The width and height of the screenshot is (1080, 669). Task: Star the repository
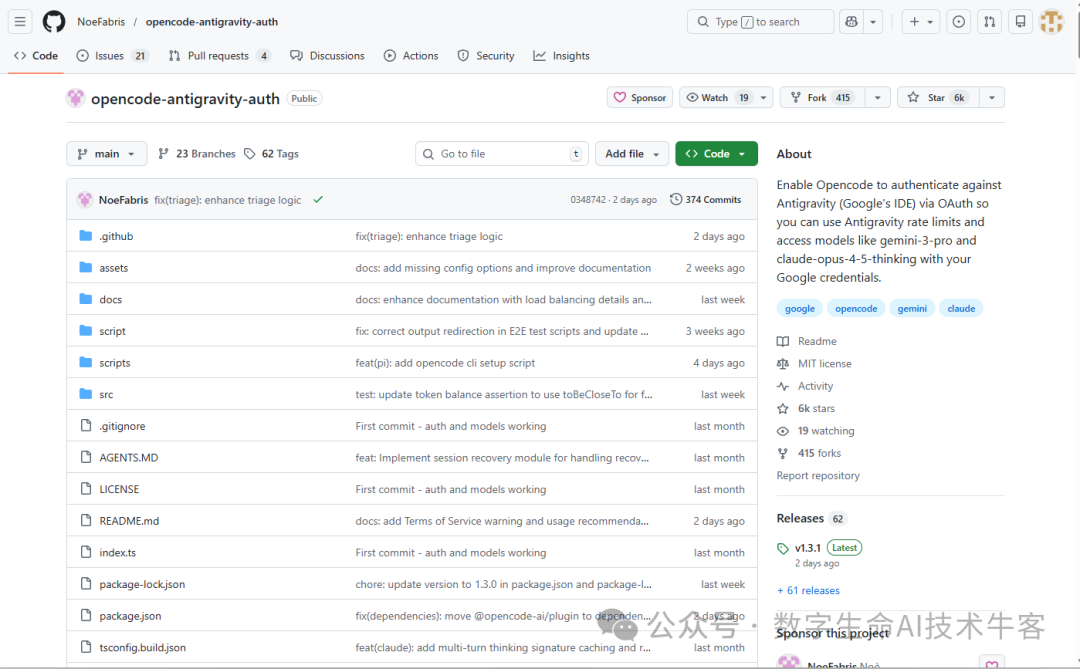tap(937, 97)
